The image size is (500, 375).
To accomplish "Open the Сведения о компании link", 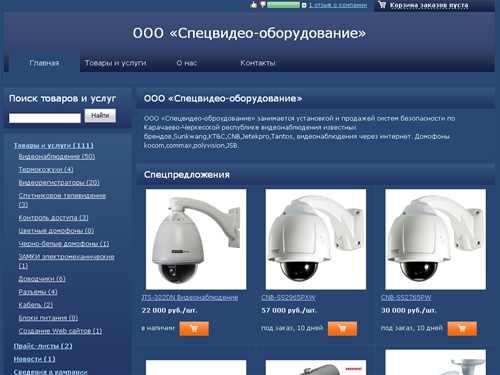I will pos(50,372).
